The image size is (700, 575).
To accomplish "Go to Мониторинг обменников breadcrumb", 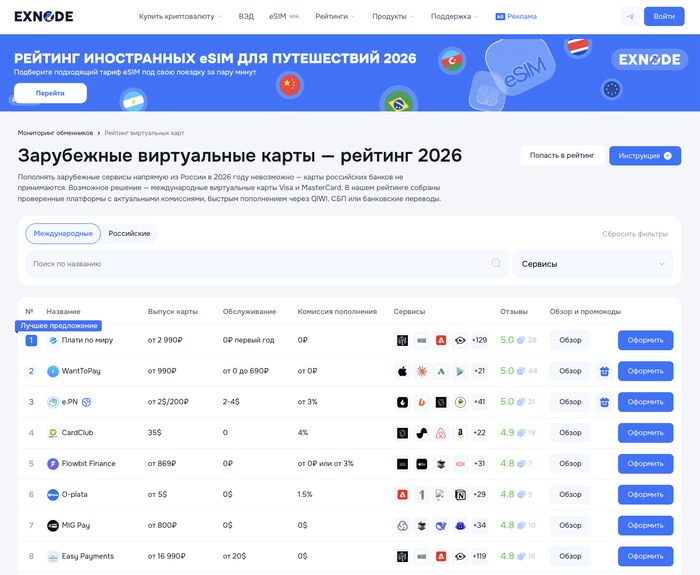I will (x=55, y=133).
